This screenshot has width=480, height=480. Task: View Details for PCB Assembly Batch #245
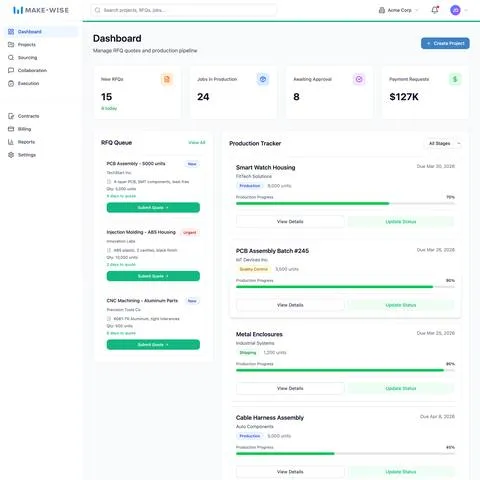(x=290, y=305)
